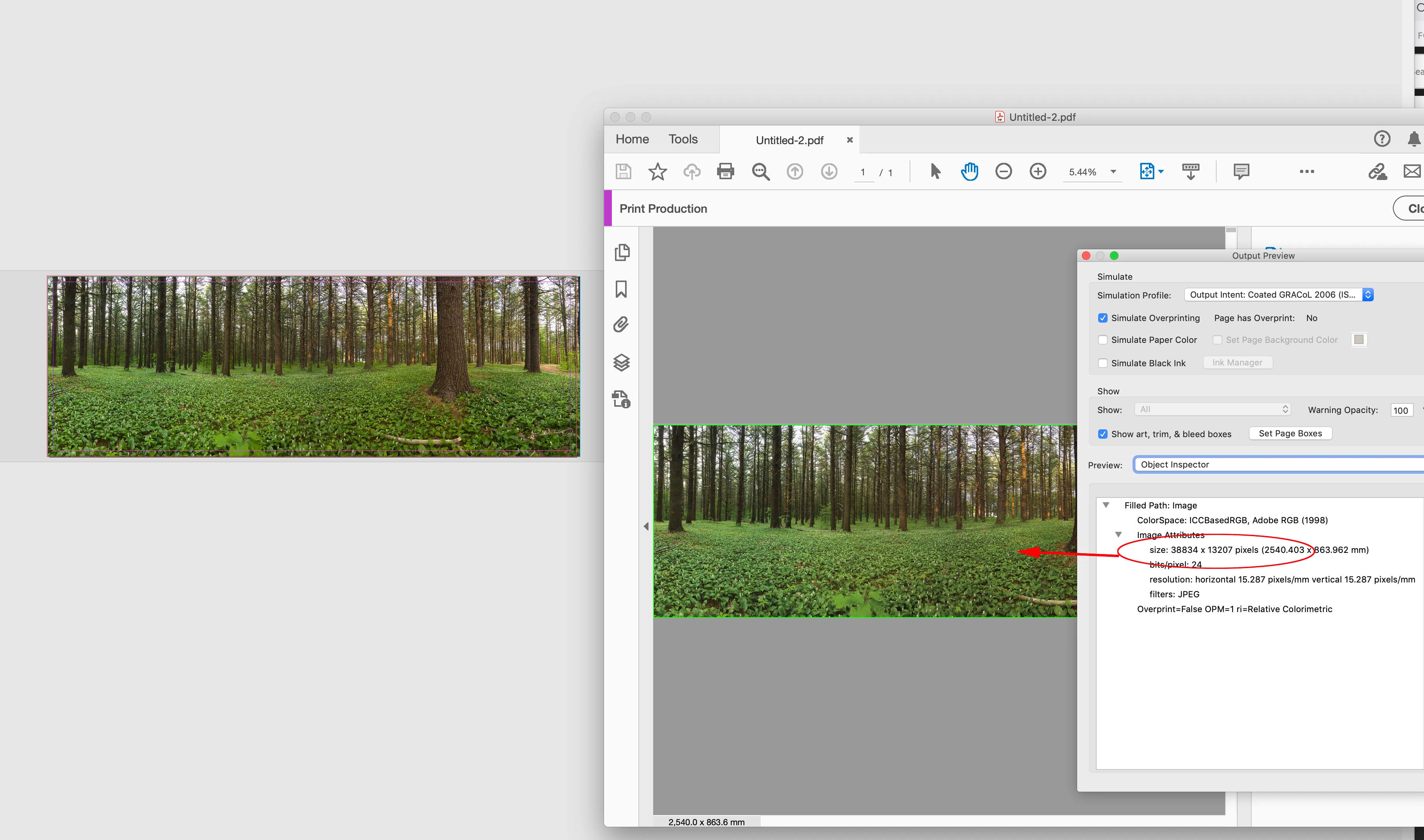Viewport: 1424px width, 840px height.
Task: Collapse the Image Attributes tree node
Action: click(1118, 534)
